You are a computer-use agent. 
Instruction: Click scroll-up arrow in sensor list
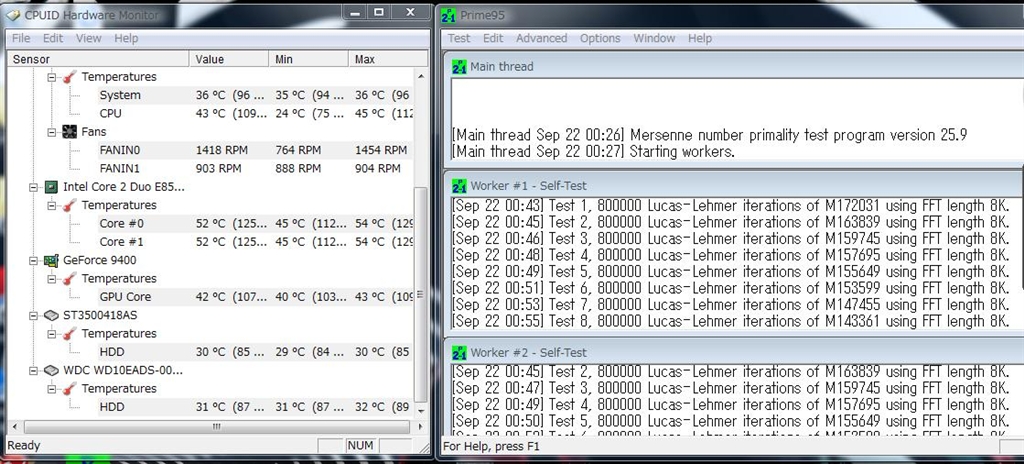pyautogui.click(x=421, y=76)
